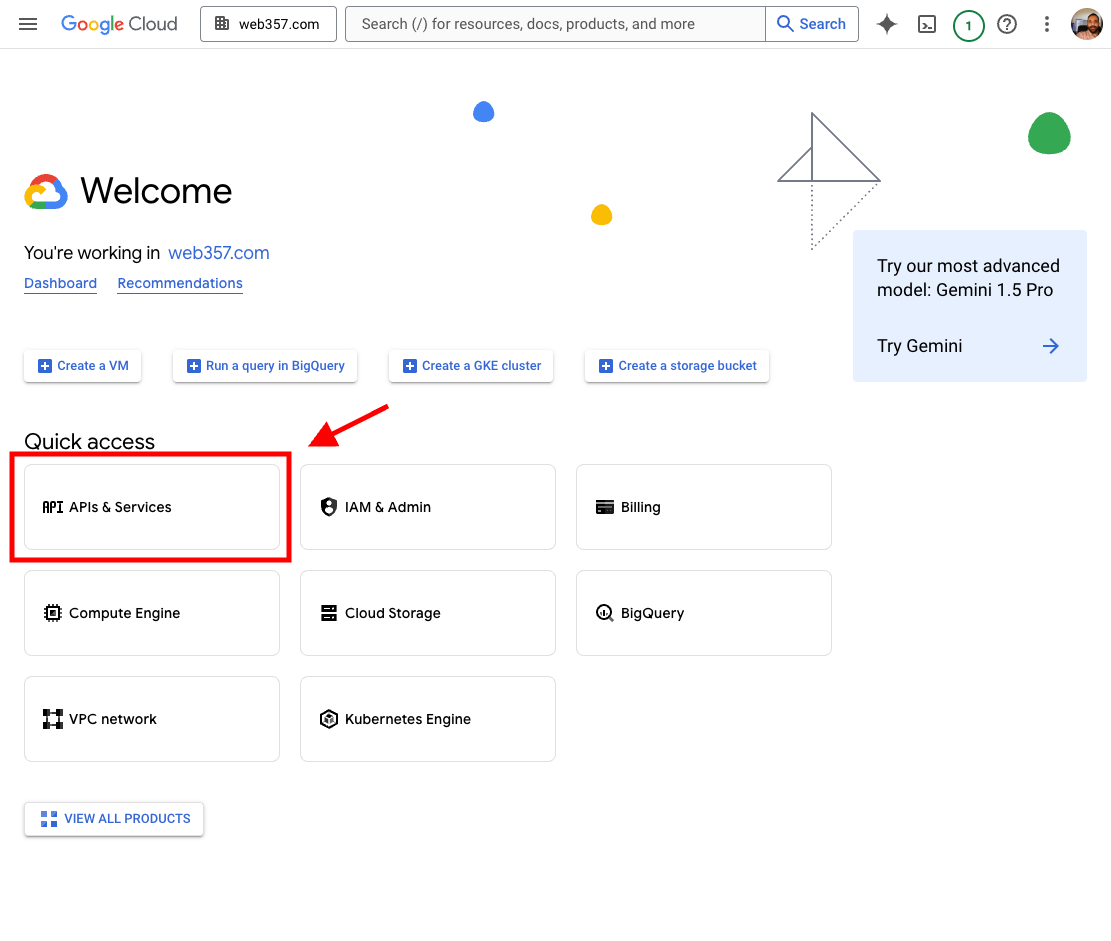Click the Welcome heading text

[x=156, y=191]
